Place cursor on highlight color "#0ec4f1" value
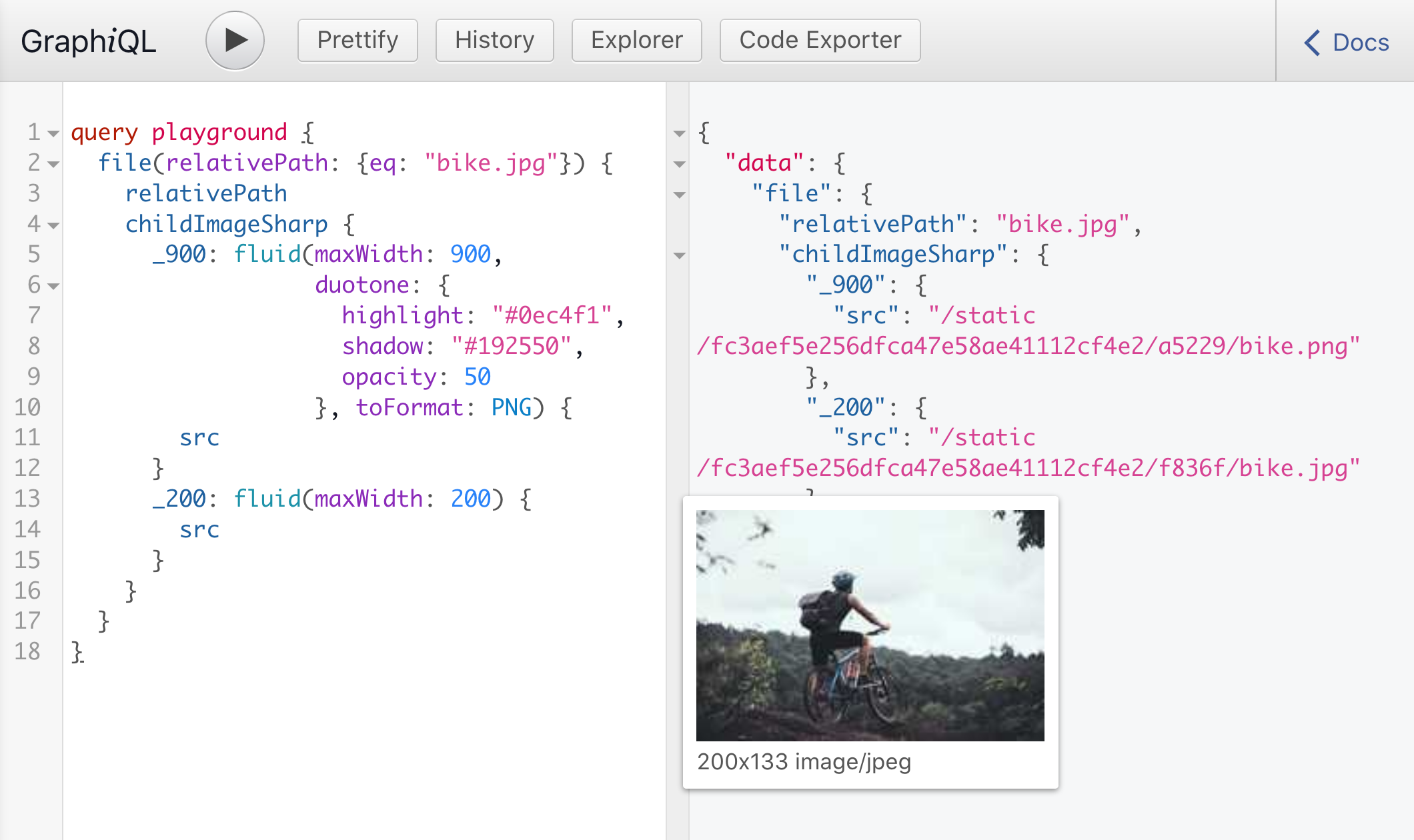This screenshot has height=840, width=1414. pyautogui.click(x=552, y=315)
